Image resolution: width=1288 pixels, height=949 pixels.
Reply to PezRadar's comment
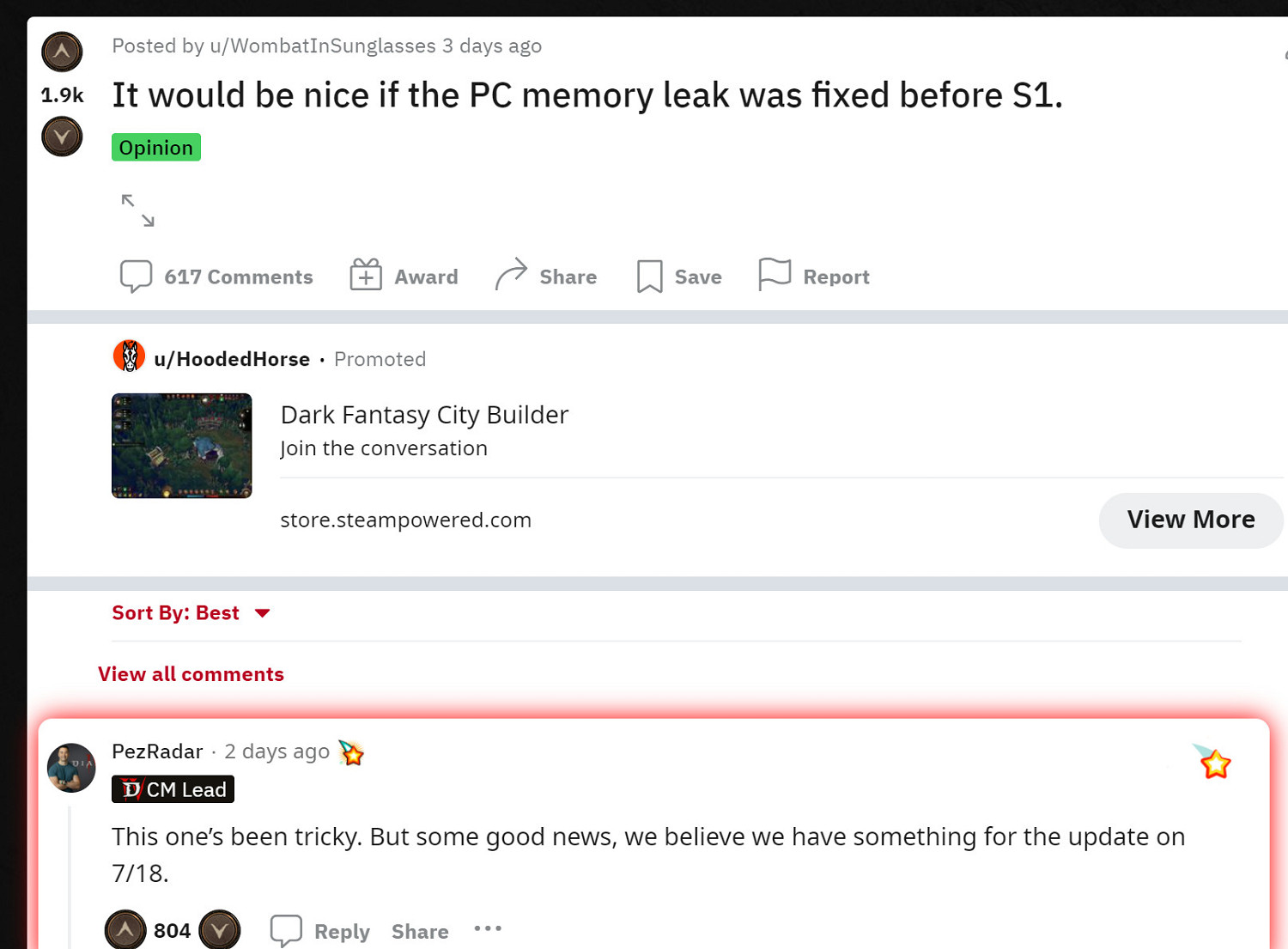pyautogui.click(x=320, y=931)
